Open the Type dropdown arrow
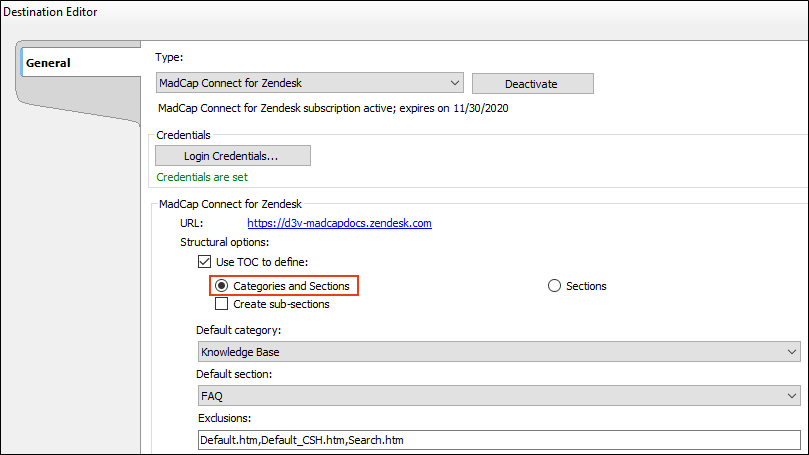Image resolution: width=809 pixels, height=455 pixels. [455, 83]
